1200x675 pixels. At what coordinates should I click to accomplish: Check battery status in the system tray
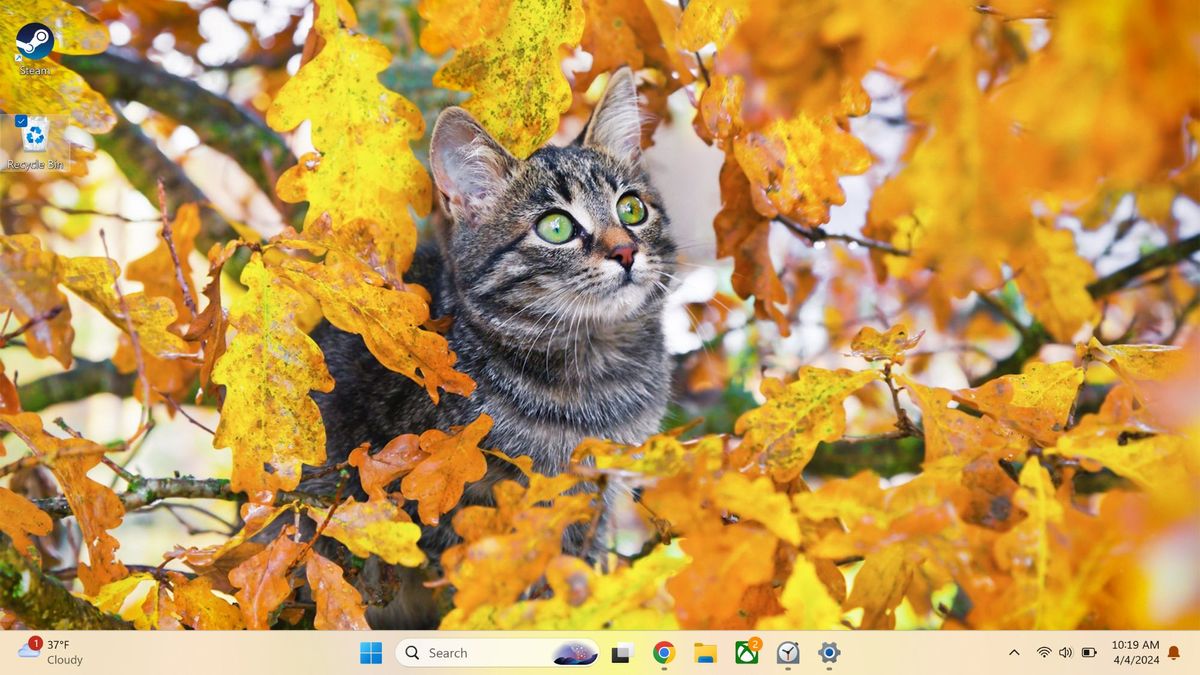(1089, 653)
